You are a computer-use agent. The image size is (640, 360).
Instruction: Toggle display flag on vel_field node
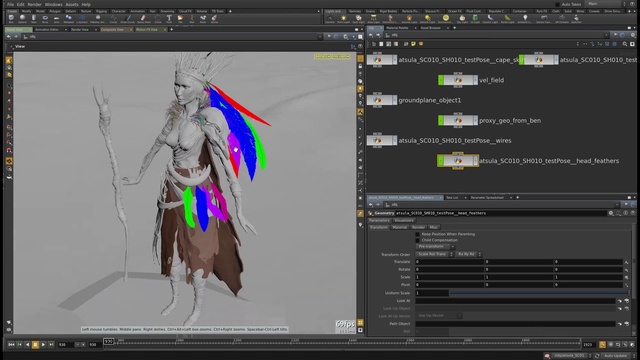click(x=441, y=80)
